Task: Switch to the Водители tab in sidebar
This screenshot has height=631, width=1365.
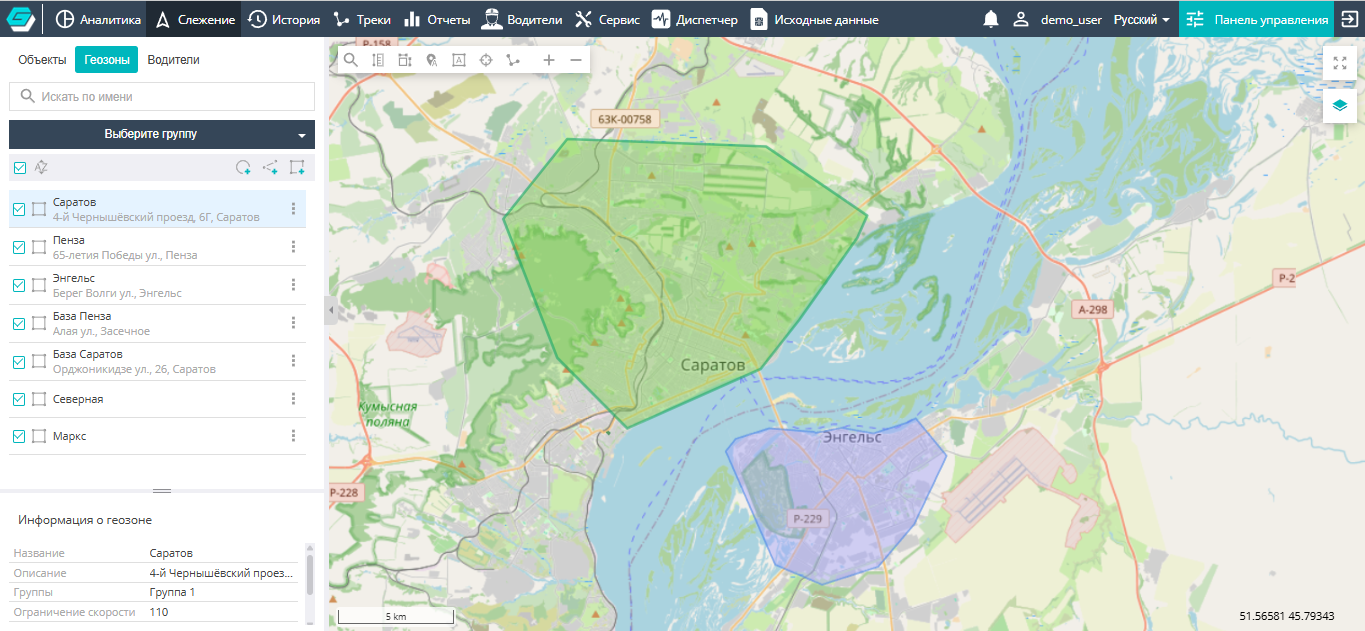Action: point(174,60)
